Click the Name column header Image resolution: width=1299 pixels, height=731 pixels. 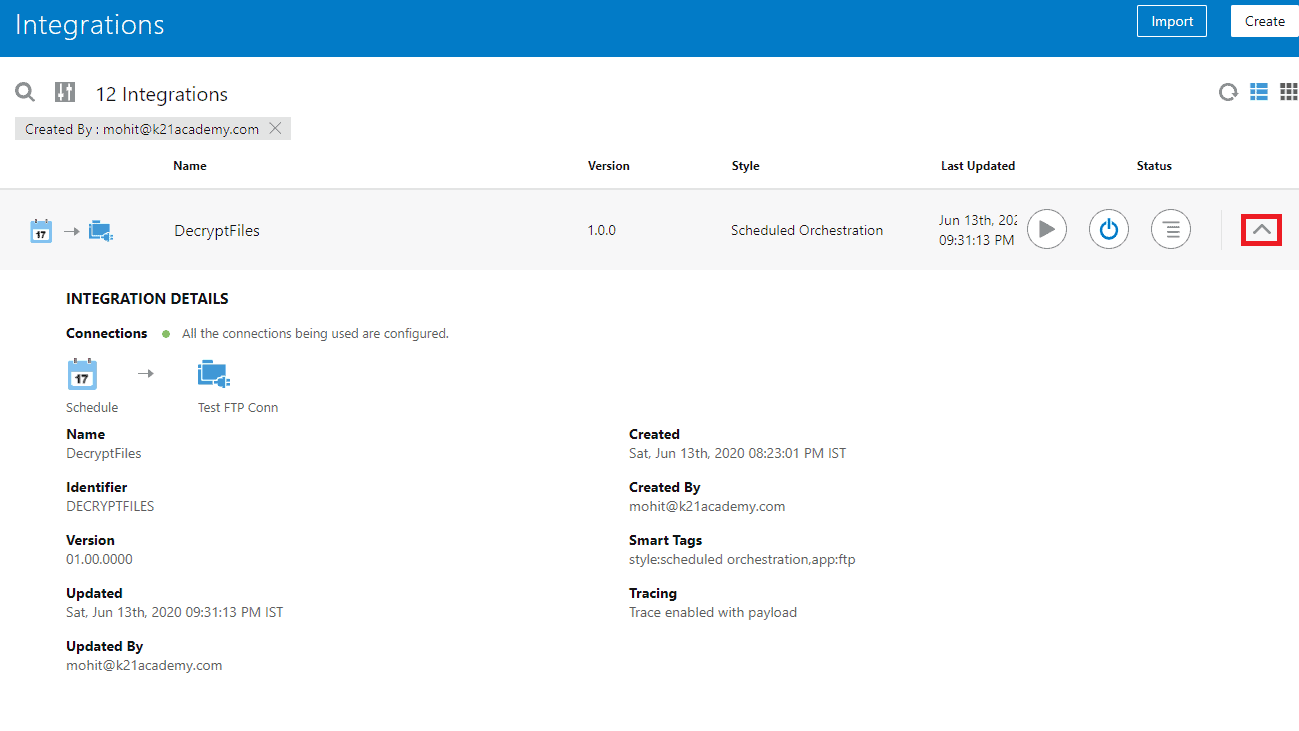pyautogui.click(x=189, y=166)
